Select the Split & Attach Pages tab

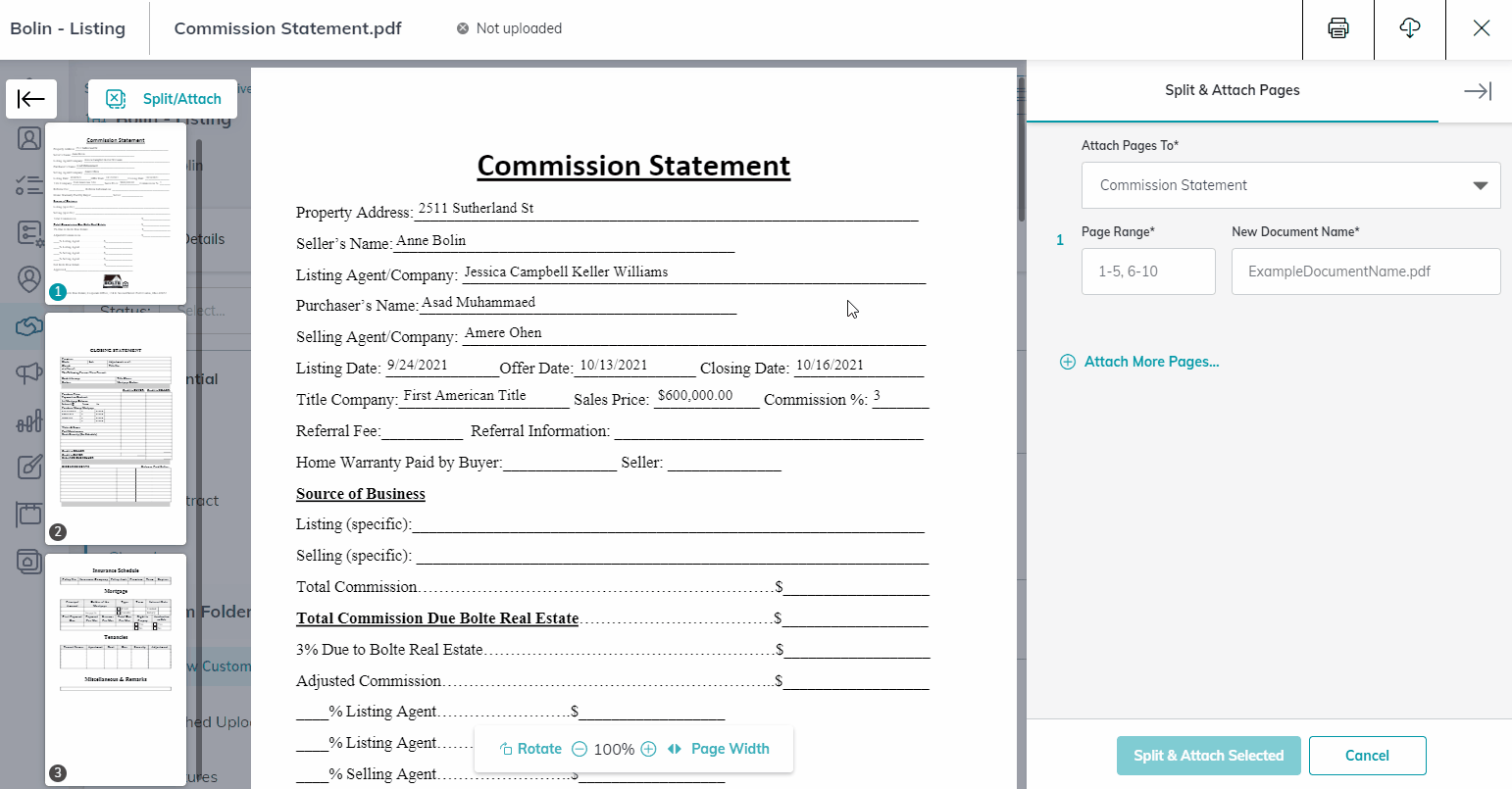coord(1233,90)
